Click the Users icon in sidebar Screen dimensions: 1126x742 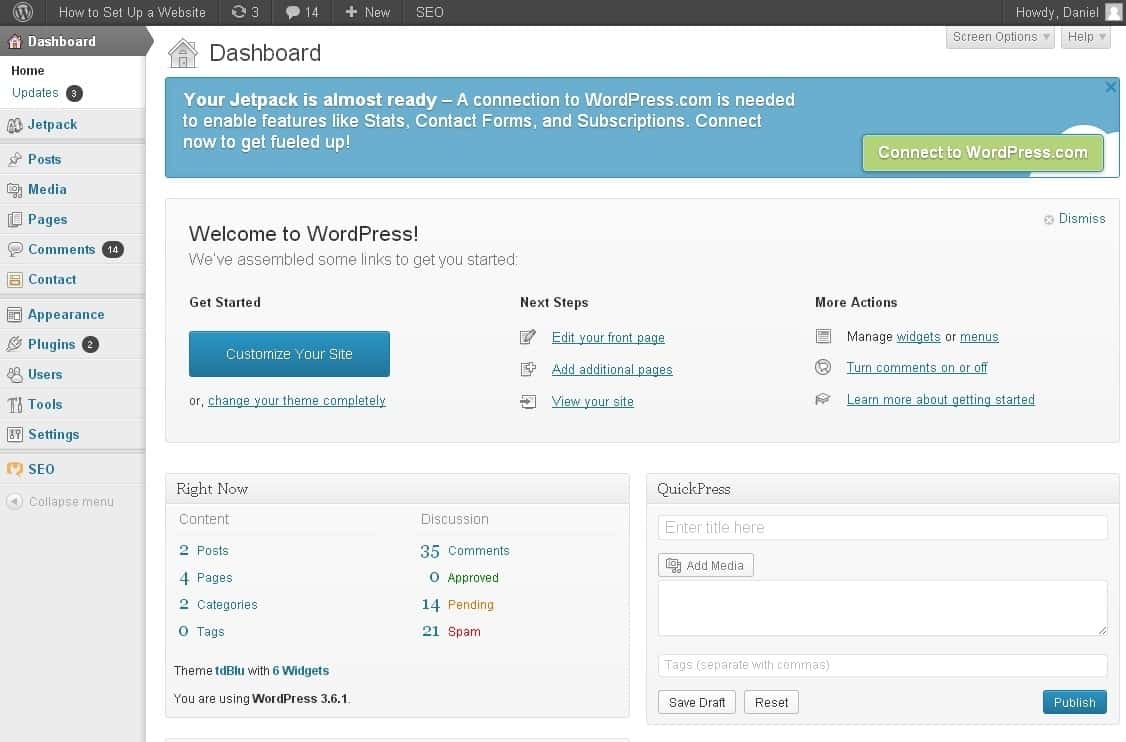(x=14, y=375)
